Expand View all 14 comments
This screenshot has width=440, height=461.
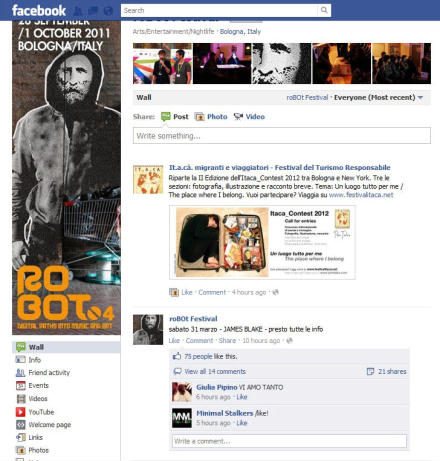(x=215, y=371)
